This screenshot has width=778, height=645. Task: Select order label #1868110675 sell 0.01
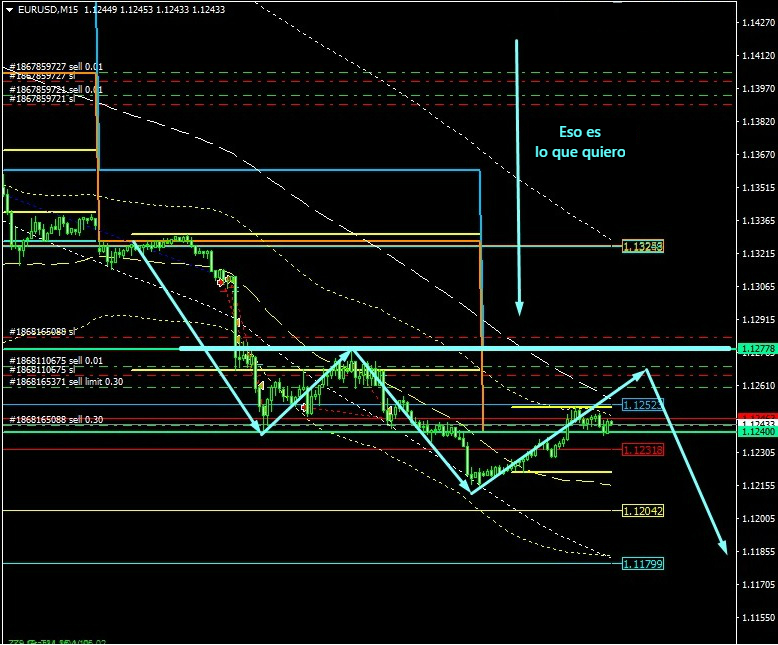[56, 360]
